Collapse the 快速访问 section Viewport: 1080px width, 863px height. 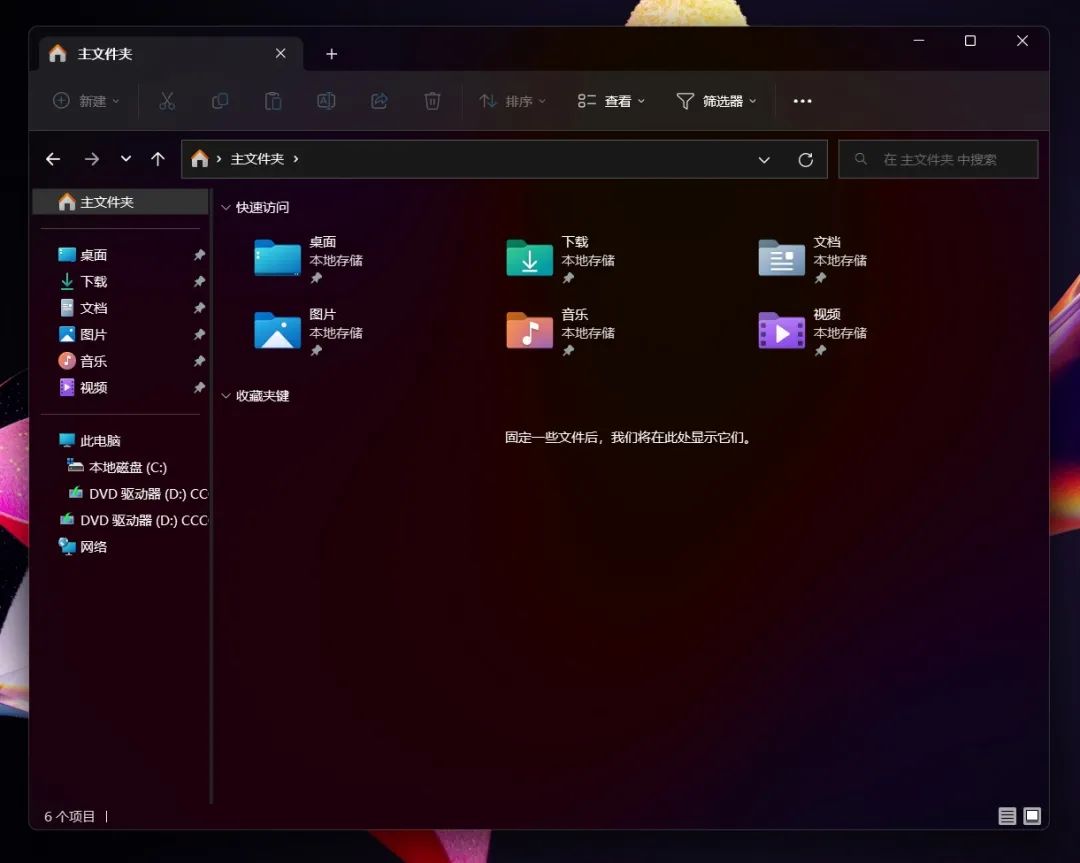click(226, 207)
